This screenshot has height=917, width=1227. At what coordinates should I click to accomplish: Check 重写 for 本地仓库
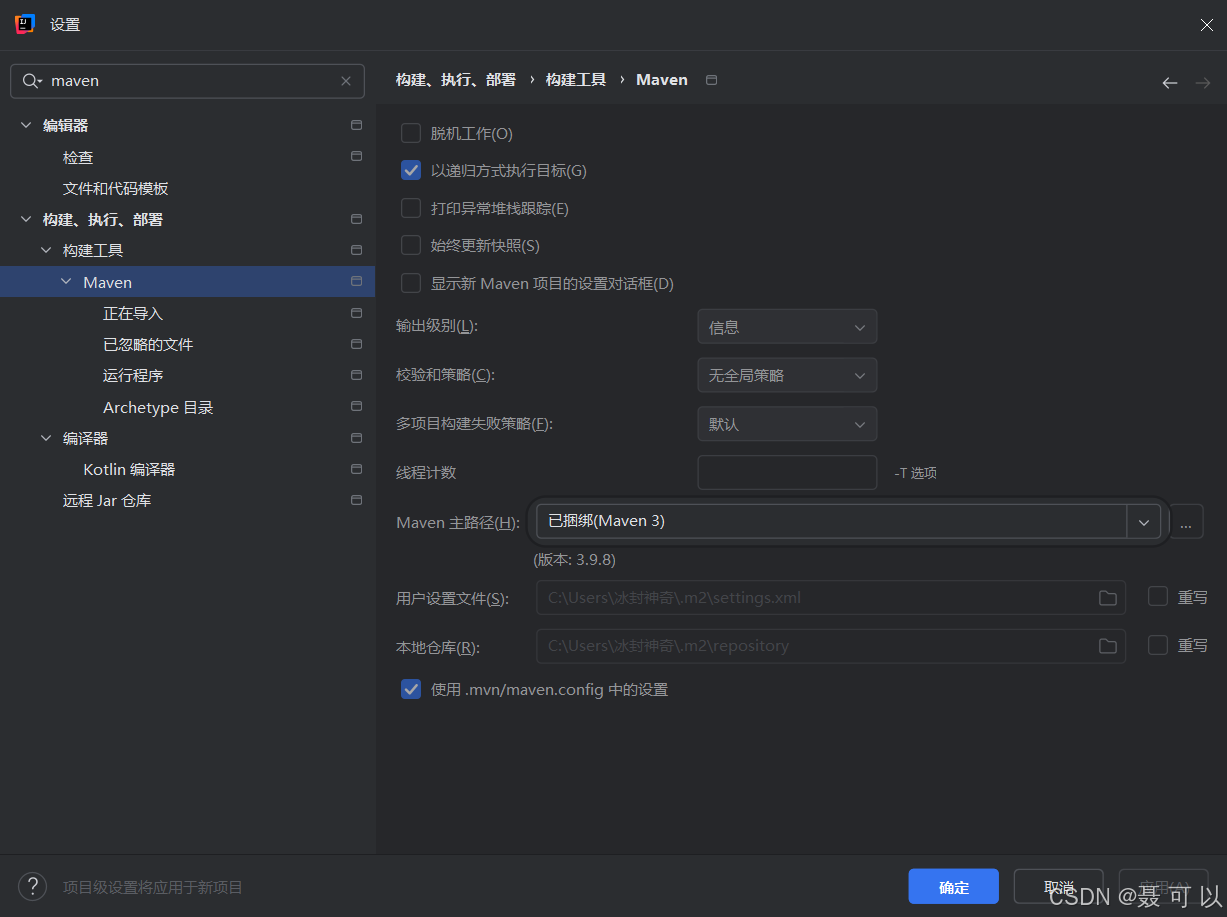(x=1158, y=645)
